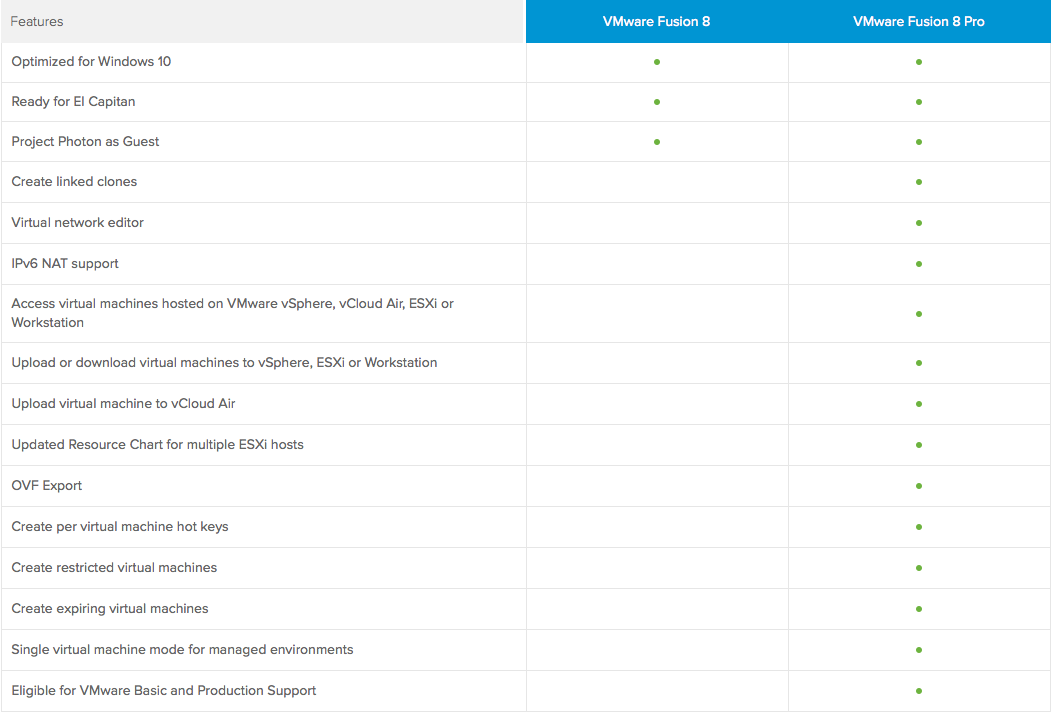Click the Pro dot for Updated Resource Chart
Viewport: 1051px width, 712px height.
pos(919,445)
